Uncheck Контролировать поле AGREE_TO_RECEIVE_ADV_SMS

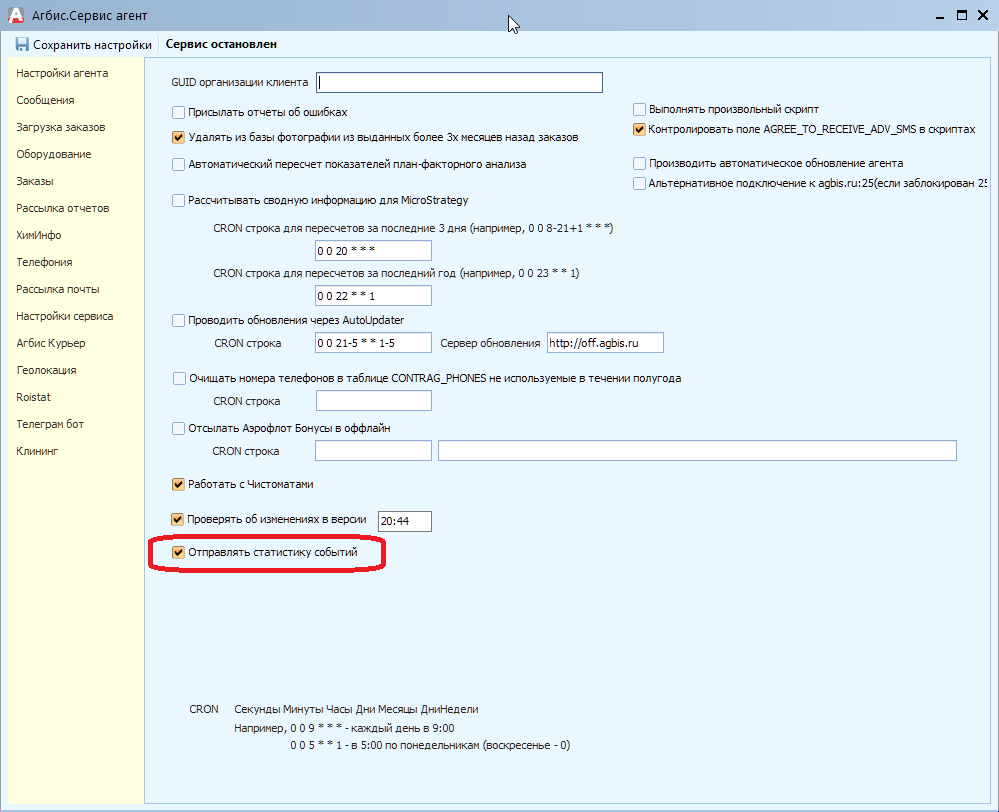pos(639,129)
